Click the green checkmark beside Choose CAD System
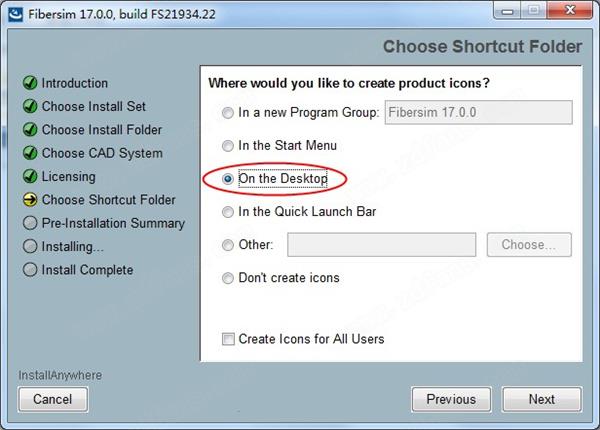 tap(30, 153)
